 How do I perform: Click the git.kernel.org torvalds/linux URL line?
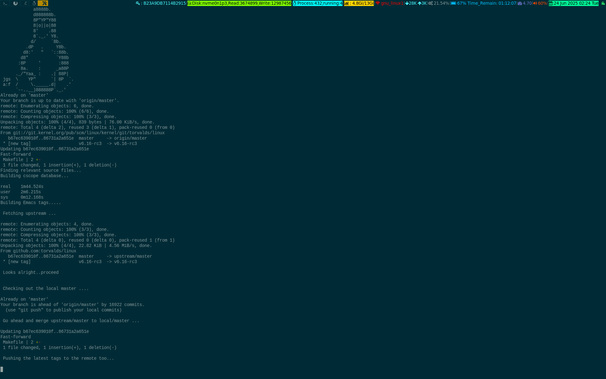(82, 133)
